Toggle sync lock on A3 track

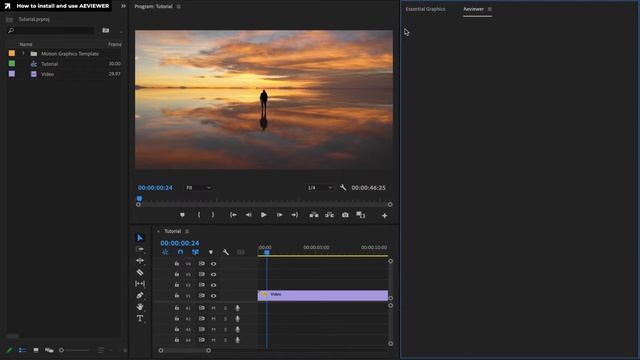(202, 329)
